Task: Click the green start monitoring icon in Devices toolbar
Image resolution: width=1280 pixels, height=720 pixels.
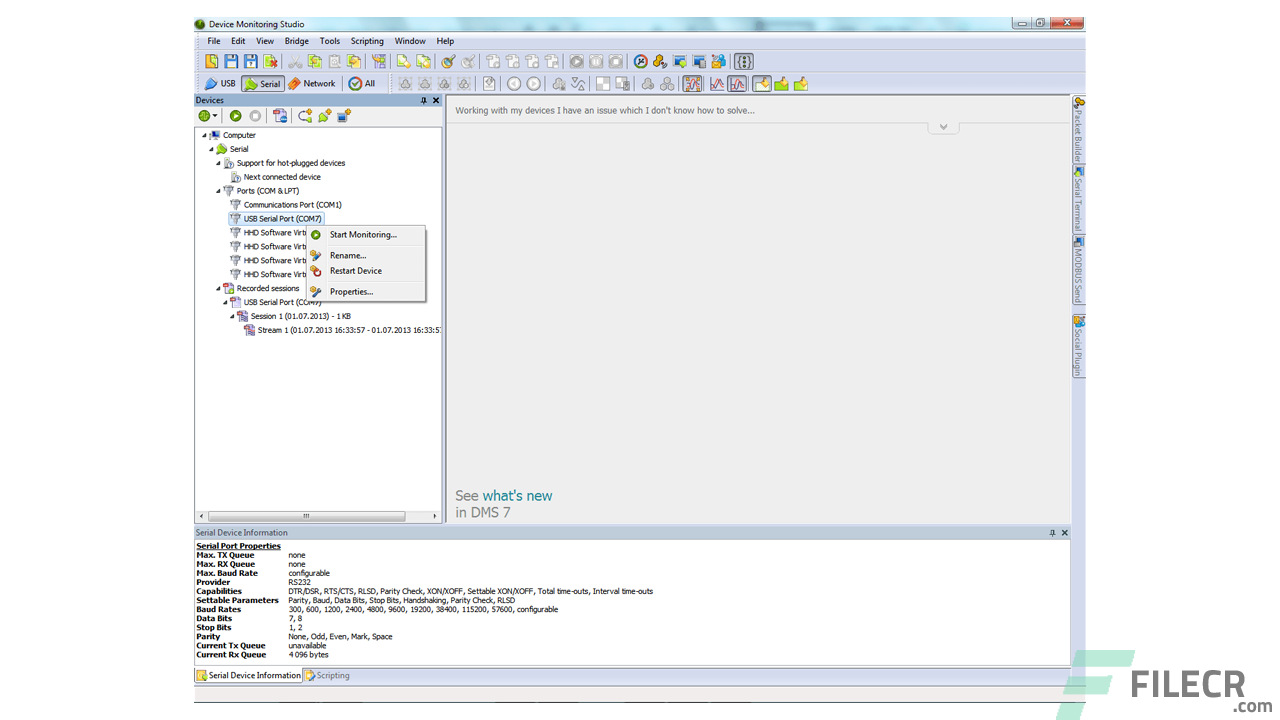Action: coord(236,116)
